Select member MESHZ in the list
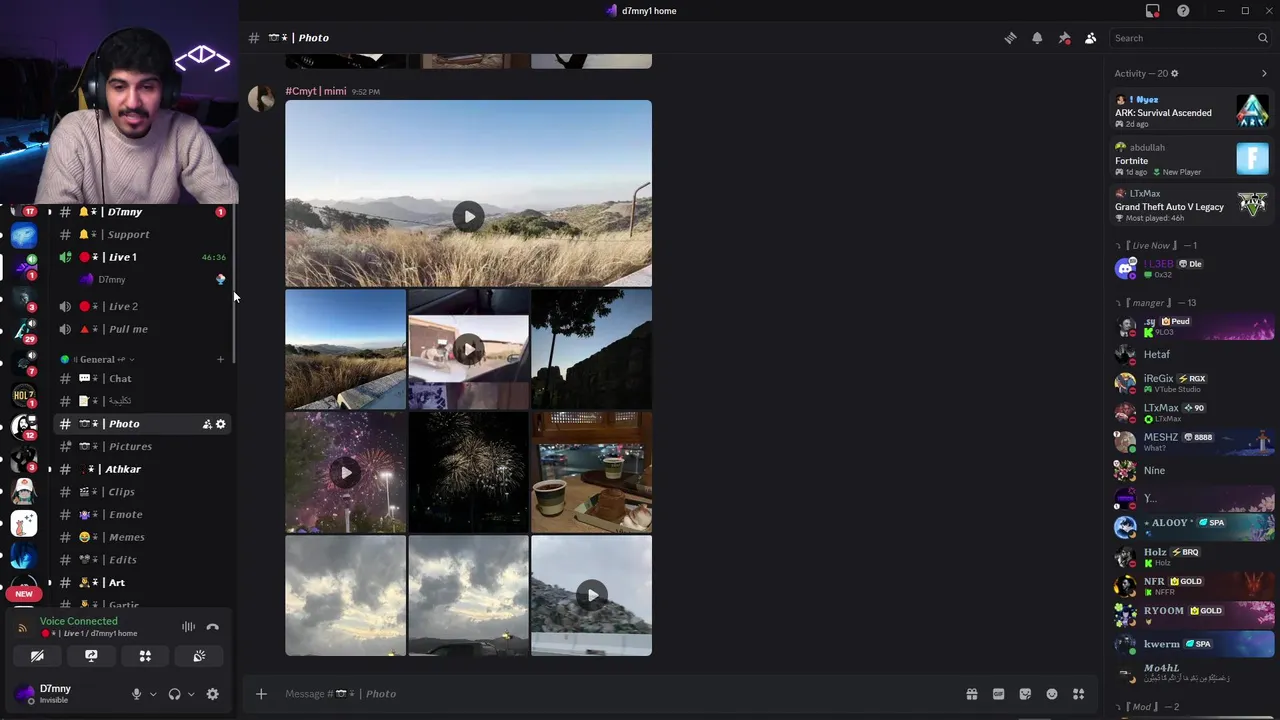Viewport: 1280px width, 720px height. point(1192,441)
